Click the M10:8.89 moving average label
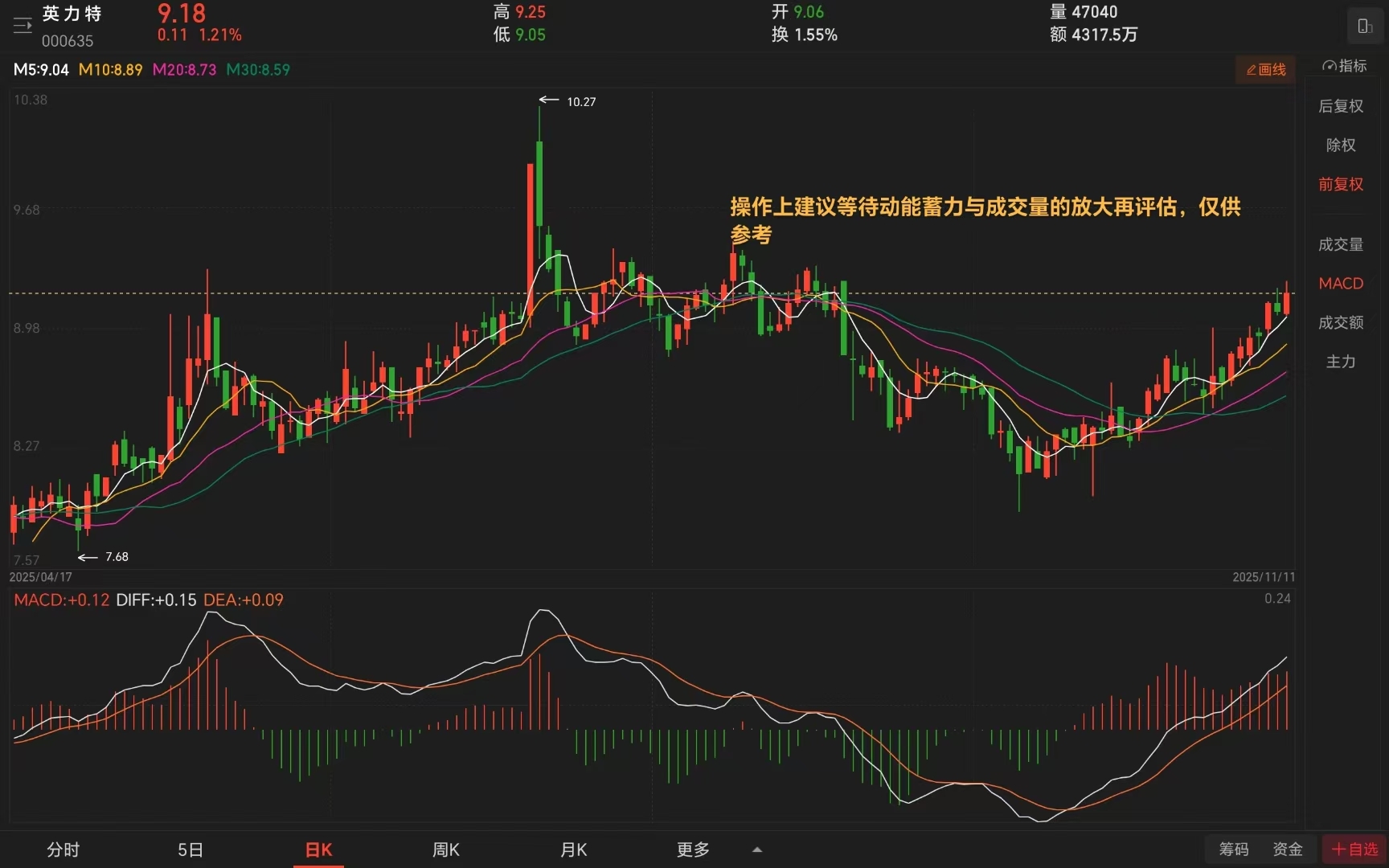 pos(110,70)
